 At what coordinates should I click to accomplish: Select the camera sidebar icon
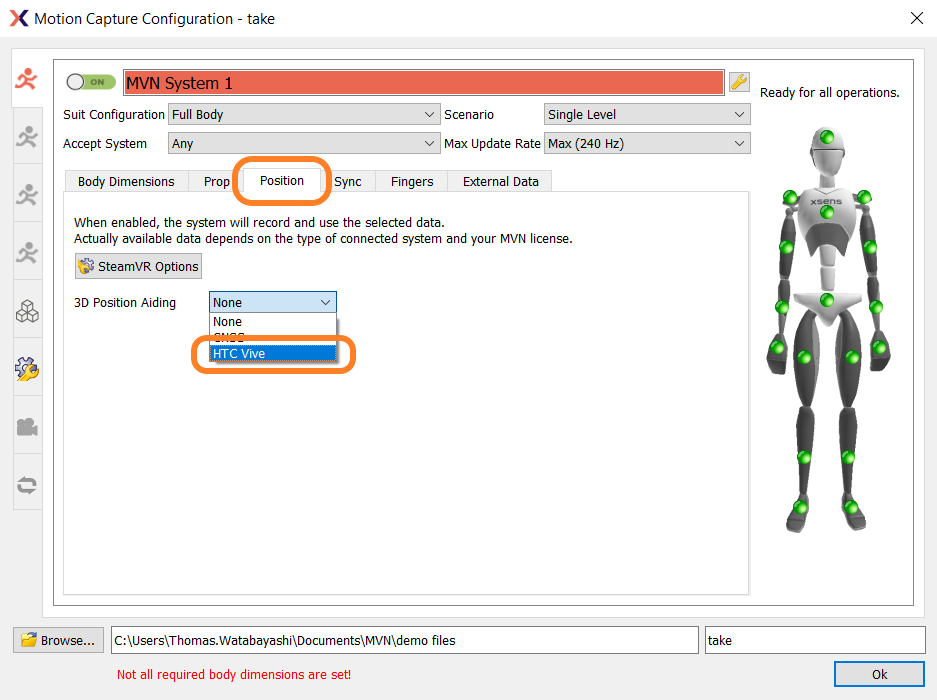coord(27,424)
